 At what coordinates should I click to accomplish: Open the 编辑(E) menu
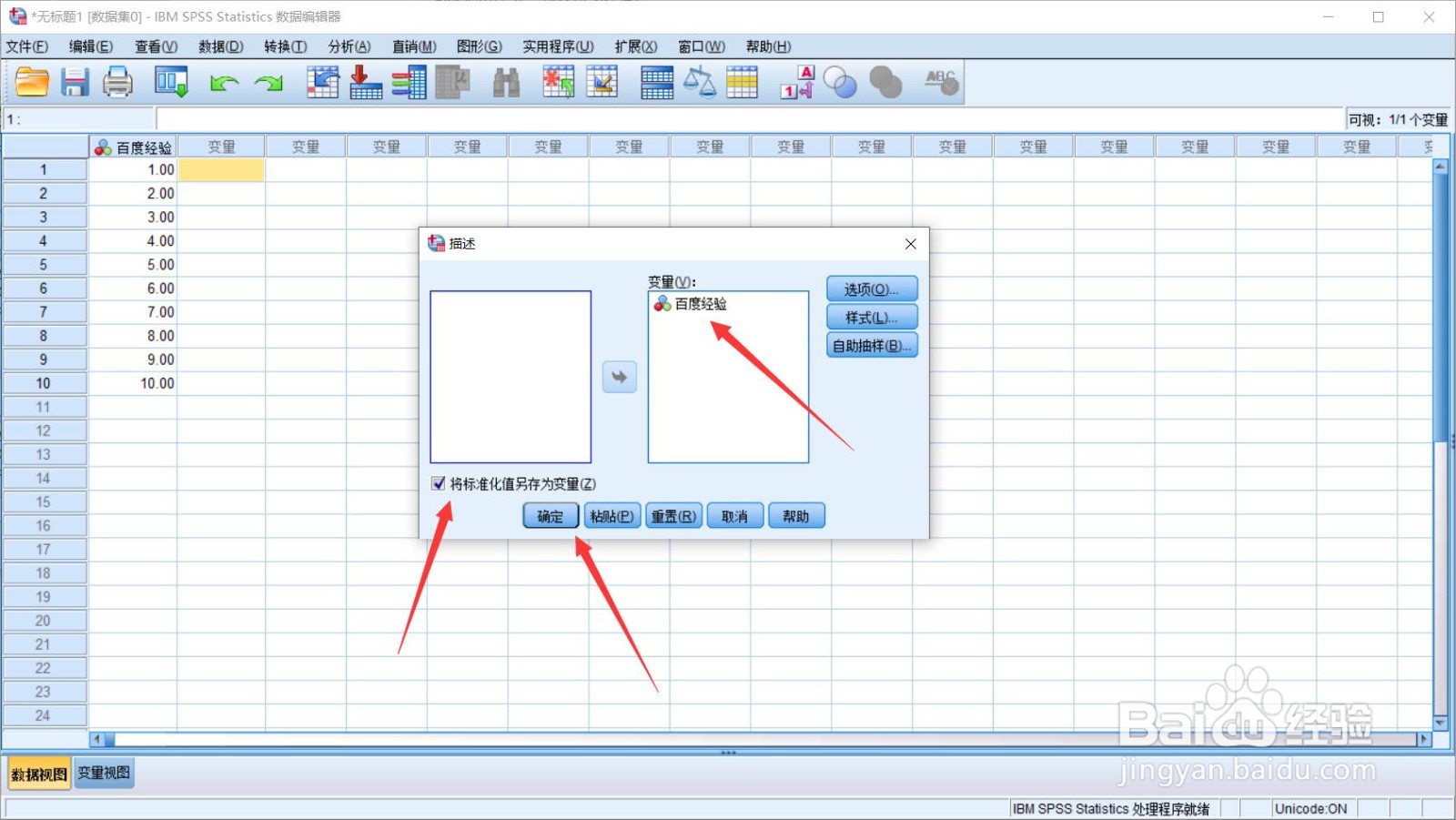[91, 46]
